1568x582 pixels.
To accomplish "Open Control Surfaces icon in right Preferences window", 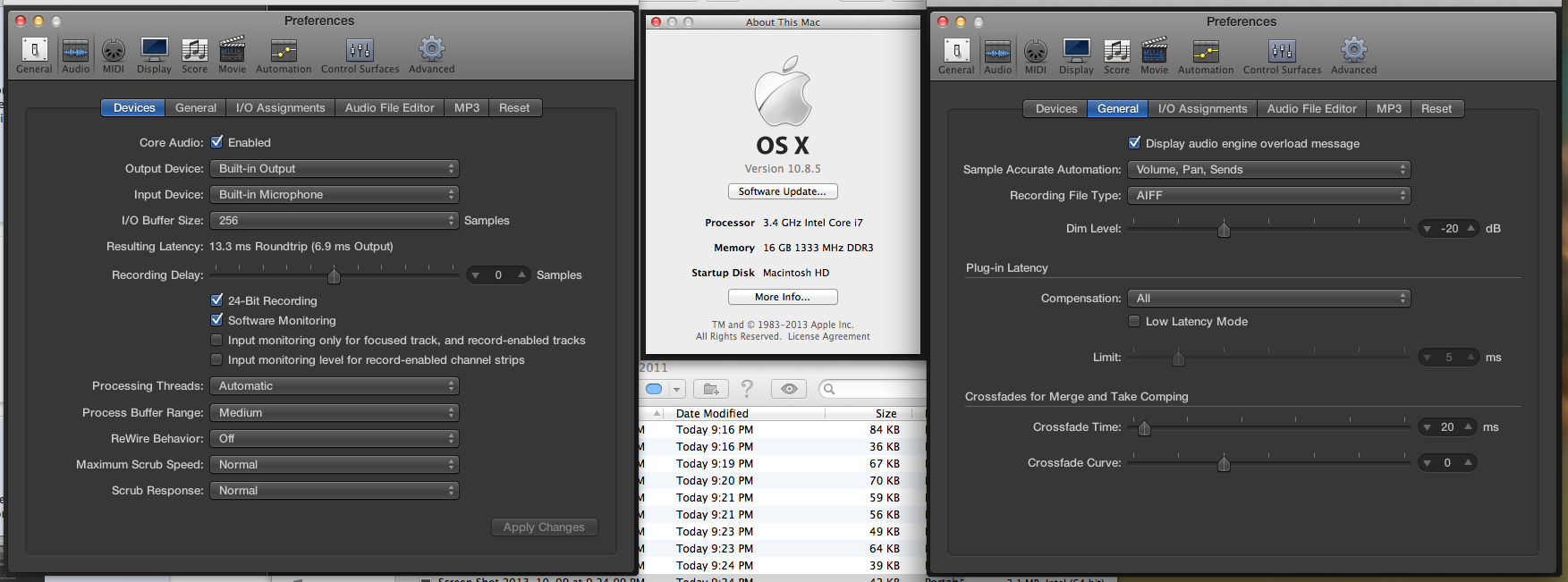I will point(1282,55).
